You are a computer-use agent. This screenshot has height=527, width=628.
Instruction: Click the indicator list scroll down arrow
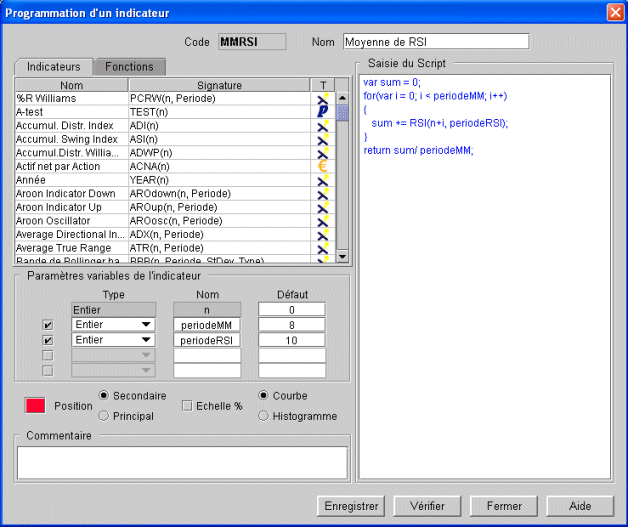342,256
